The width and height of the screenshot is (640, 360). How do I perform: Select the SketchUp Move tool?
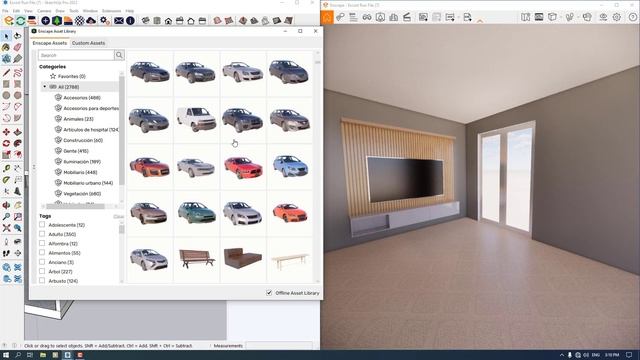point(6,132)
